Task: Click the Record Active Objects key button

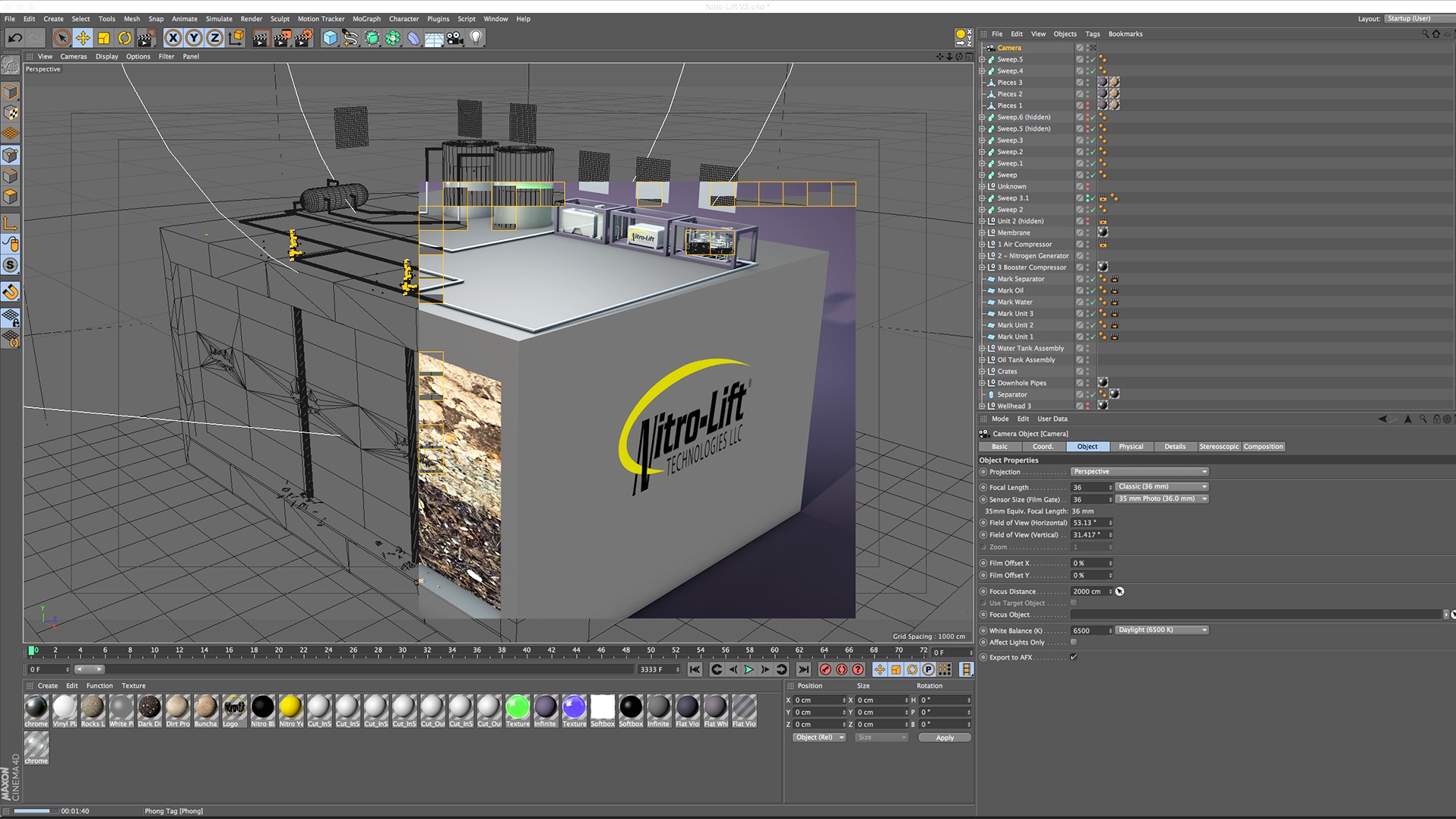Action: point(825,669)
